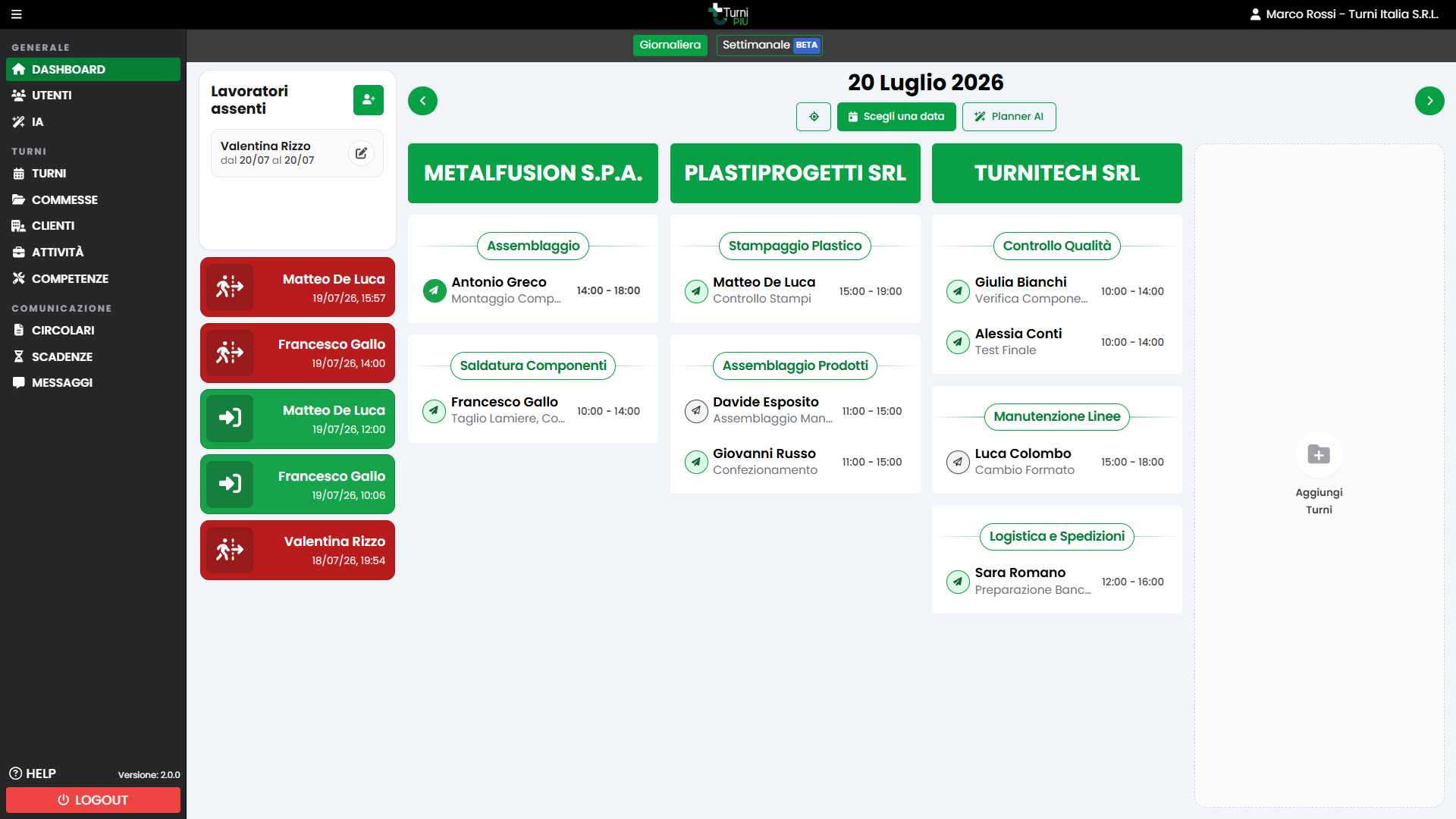This screenshot has height=819, width=1456.
Task: Click status icon for Giovanni Russo shift
Action: (696, 462)
